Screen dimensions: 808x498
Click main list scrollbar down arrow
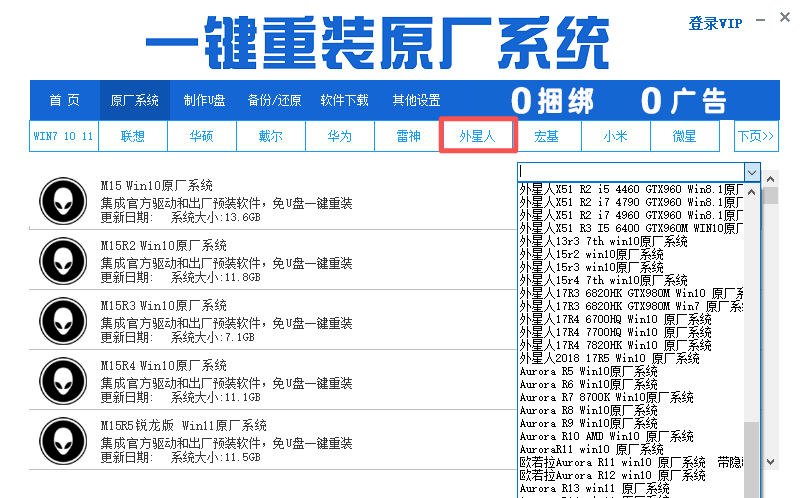pyautogui.click(x=770, y=462)
